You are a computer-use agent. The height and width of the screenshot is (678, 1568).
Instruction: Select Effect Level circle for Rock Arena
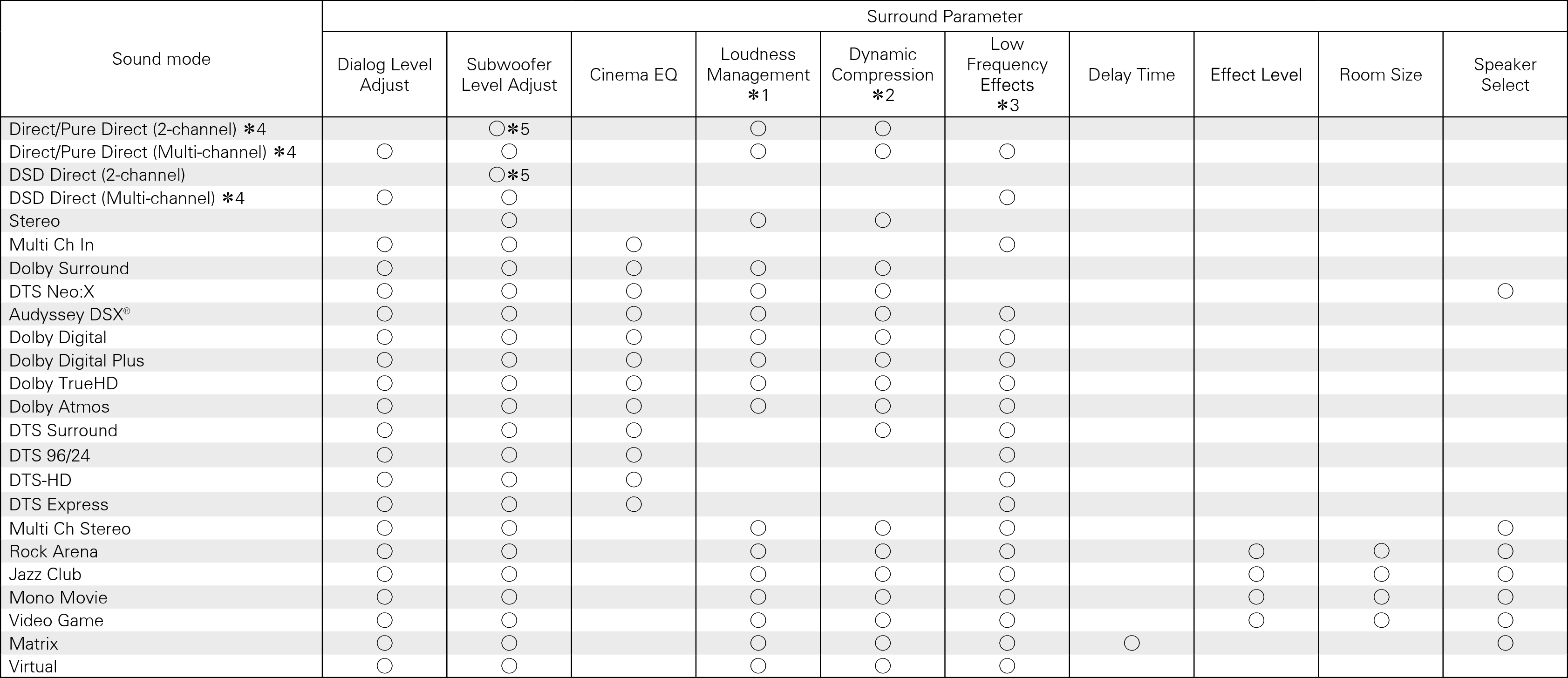click(1256, 551)
